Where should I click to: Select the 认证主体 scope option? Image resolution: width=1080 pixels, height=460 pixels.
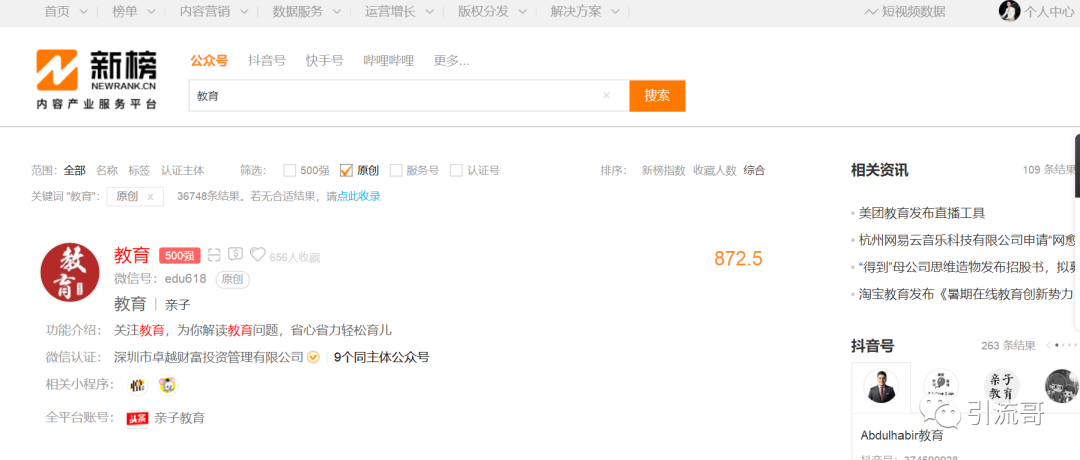point(183,170)
